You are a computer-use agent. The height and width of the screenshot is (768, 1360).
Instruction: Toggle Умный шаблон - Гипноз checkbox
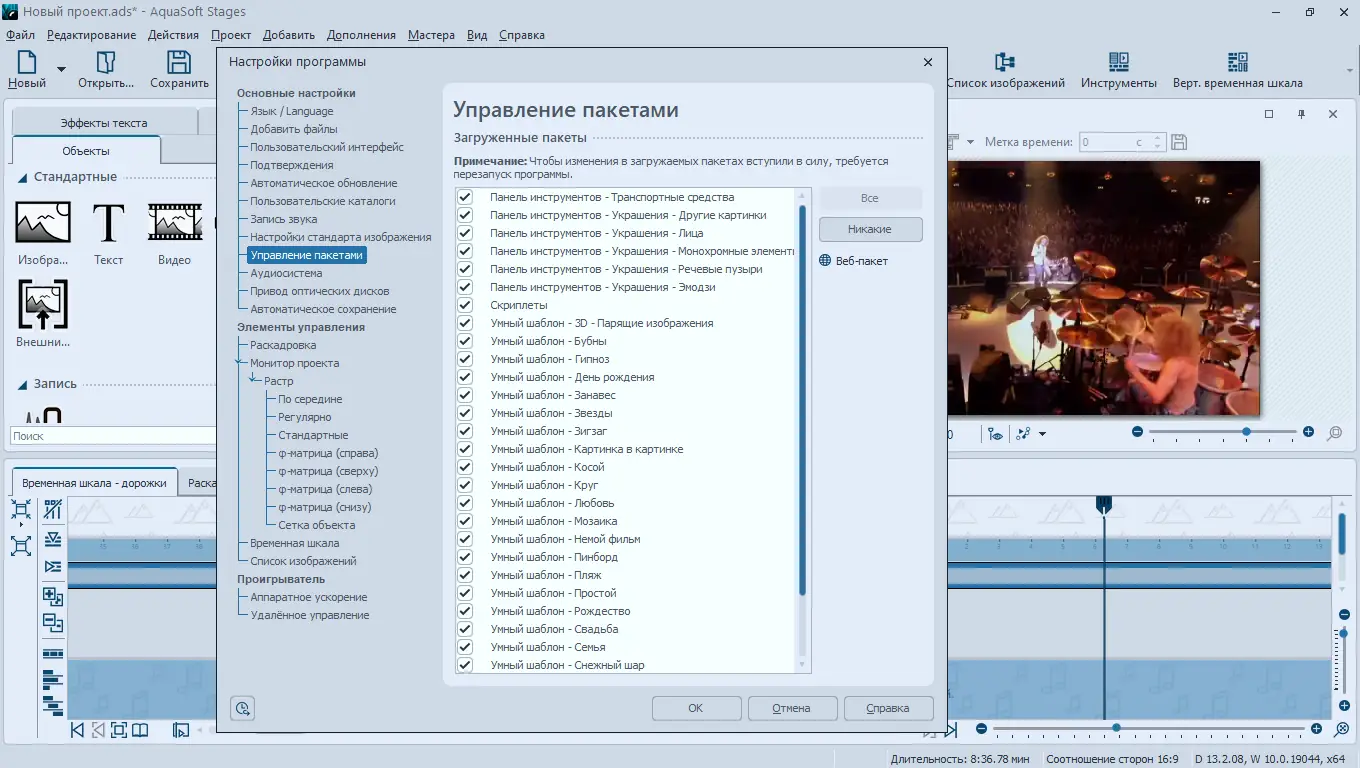pos(465,359)
